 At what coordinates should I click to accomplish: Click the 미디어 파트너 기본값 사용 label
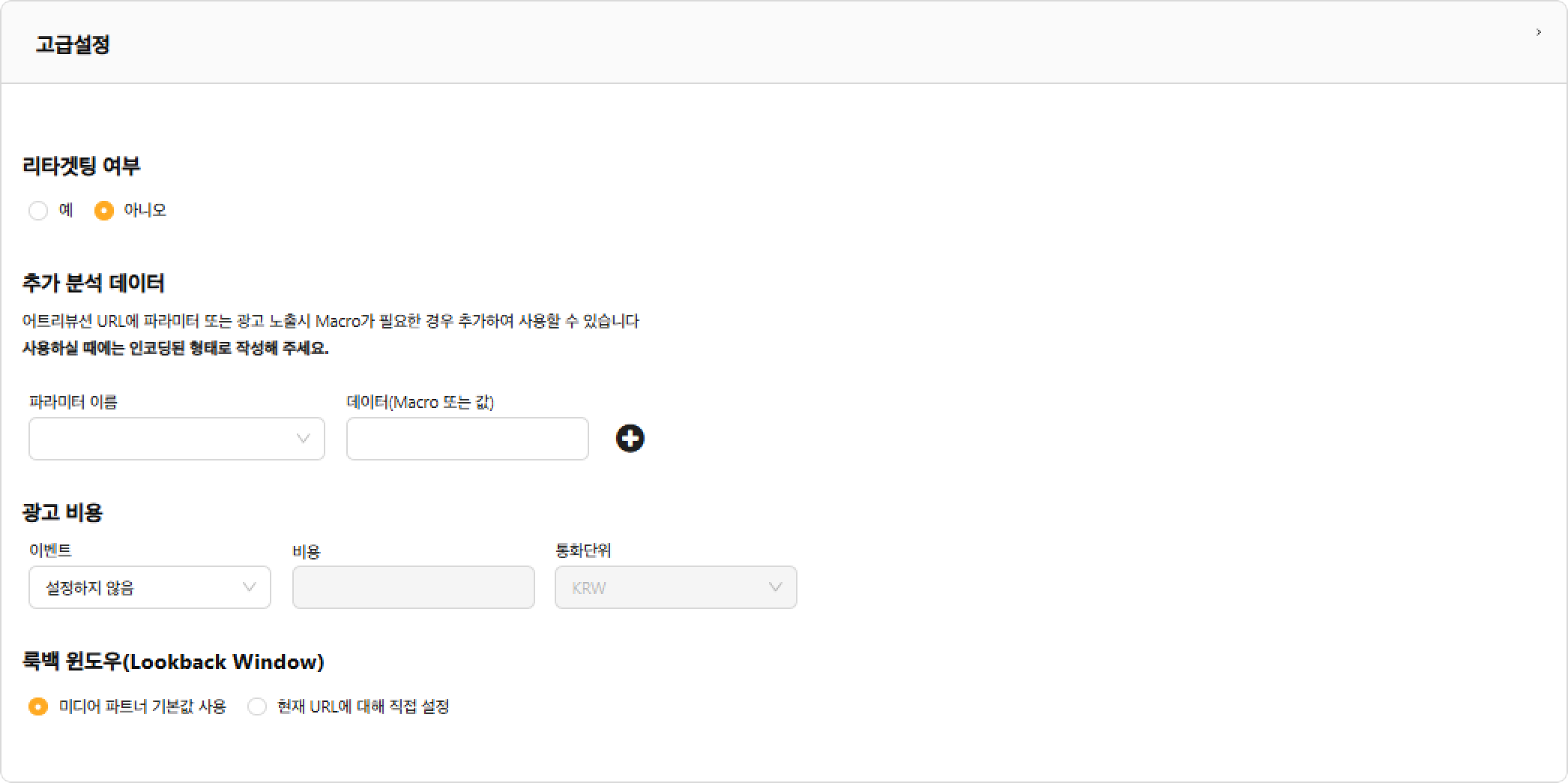point(142,706)
